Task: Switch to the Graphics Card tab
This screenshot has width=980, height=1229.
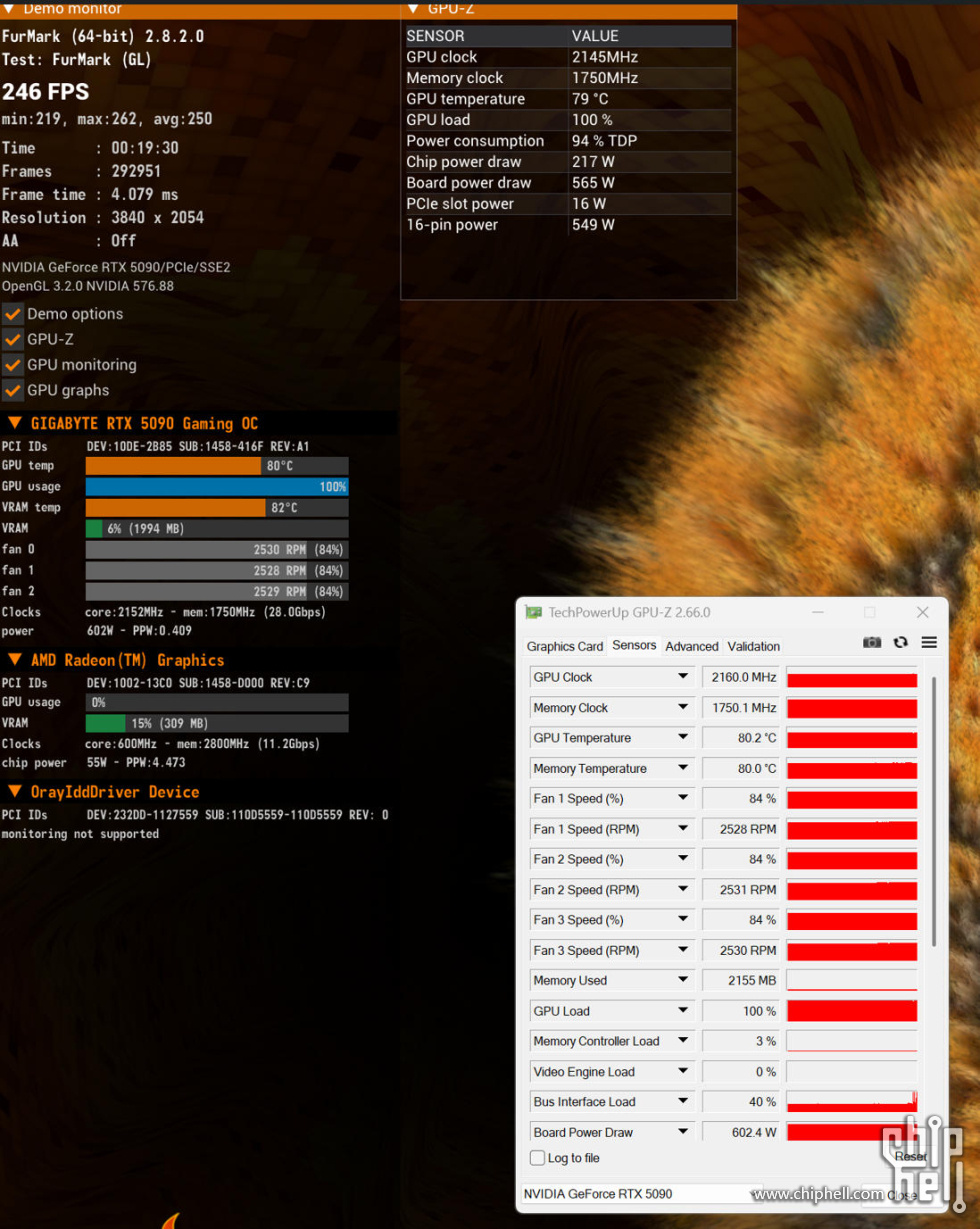Action: click(565, 646)
